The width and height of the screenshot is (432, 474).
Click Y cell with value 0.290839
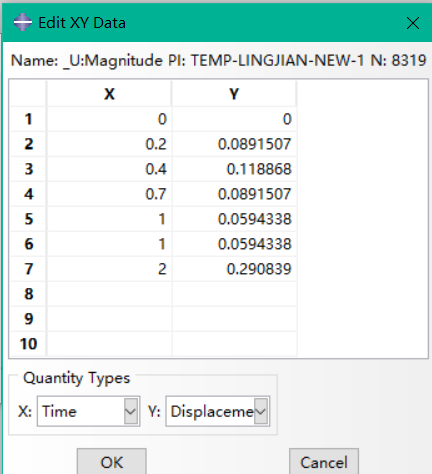coord(234,269)
